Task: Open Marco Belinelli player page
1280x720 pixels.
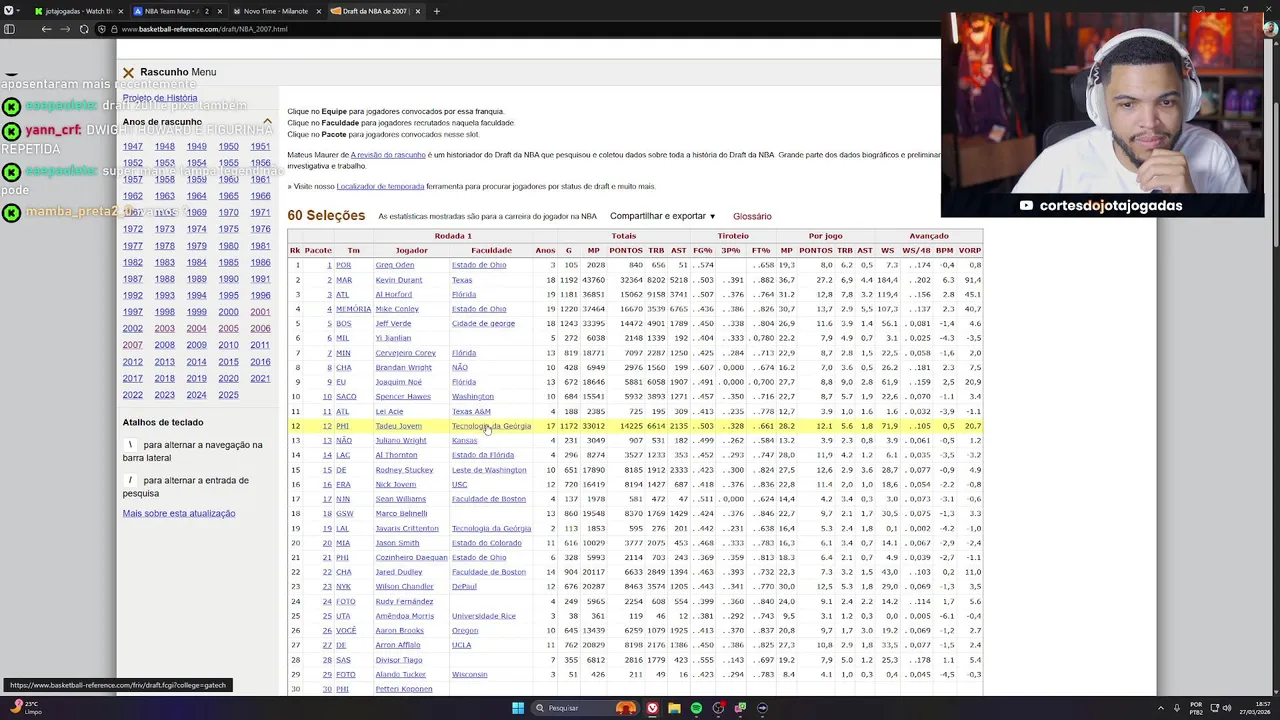Action: [401, 514]
